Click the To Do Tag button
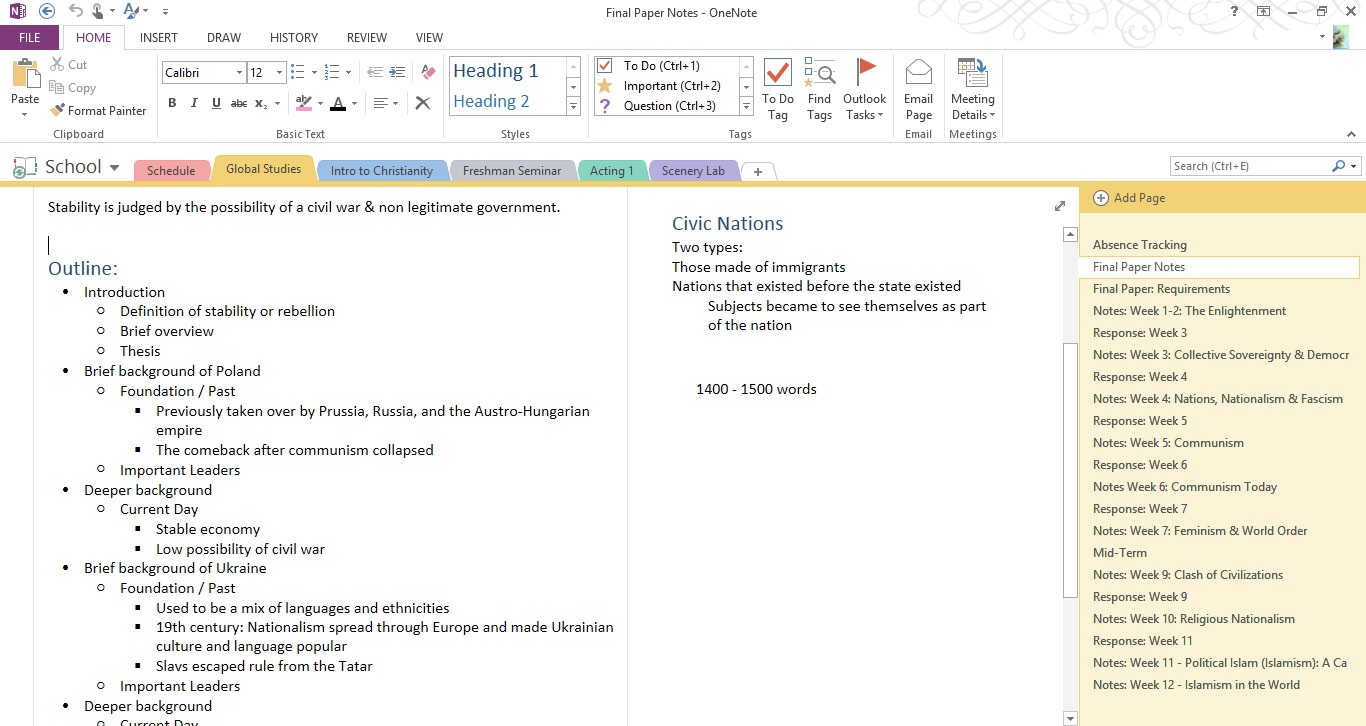The height and width of the screenshot is (726, 1366). (x=778, y=89)
